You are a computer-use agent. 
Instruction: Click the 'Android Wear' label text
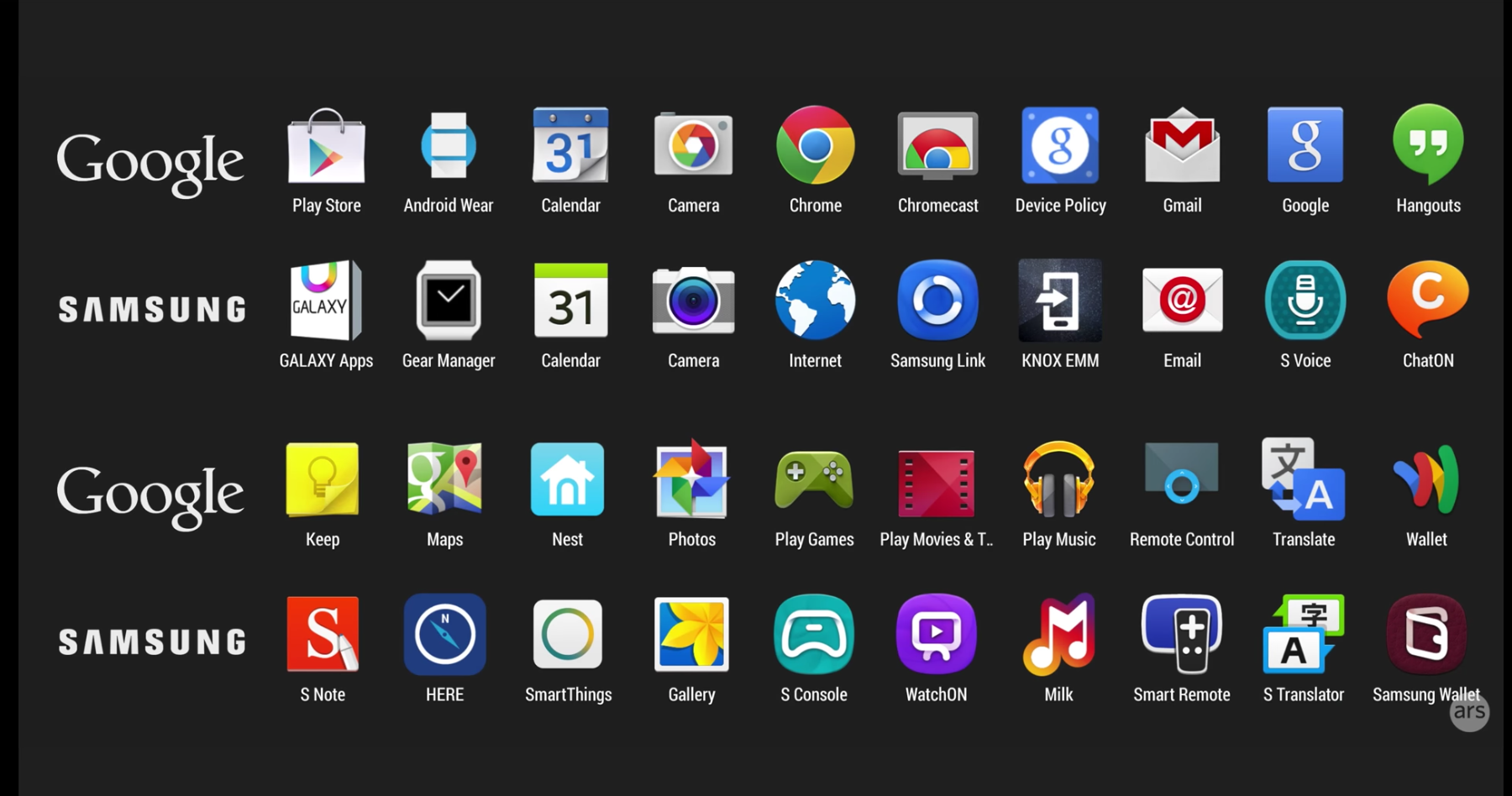(449, 206)
